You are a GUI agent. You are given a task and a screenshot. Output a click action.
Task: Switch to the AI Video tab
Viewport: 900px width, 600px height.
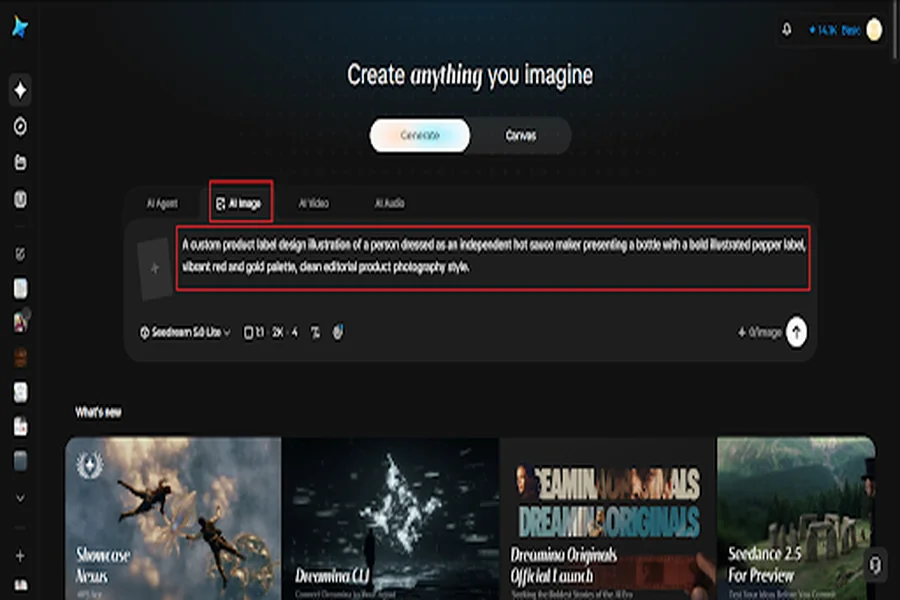coord(314,203)
